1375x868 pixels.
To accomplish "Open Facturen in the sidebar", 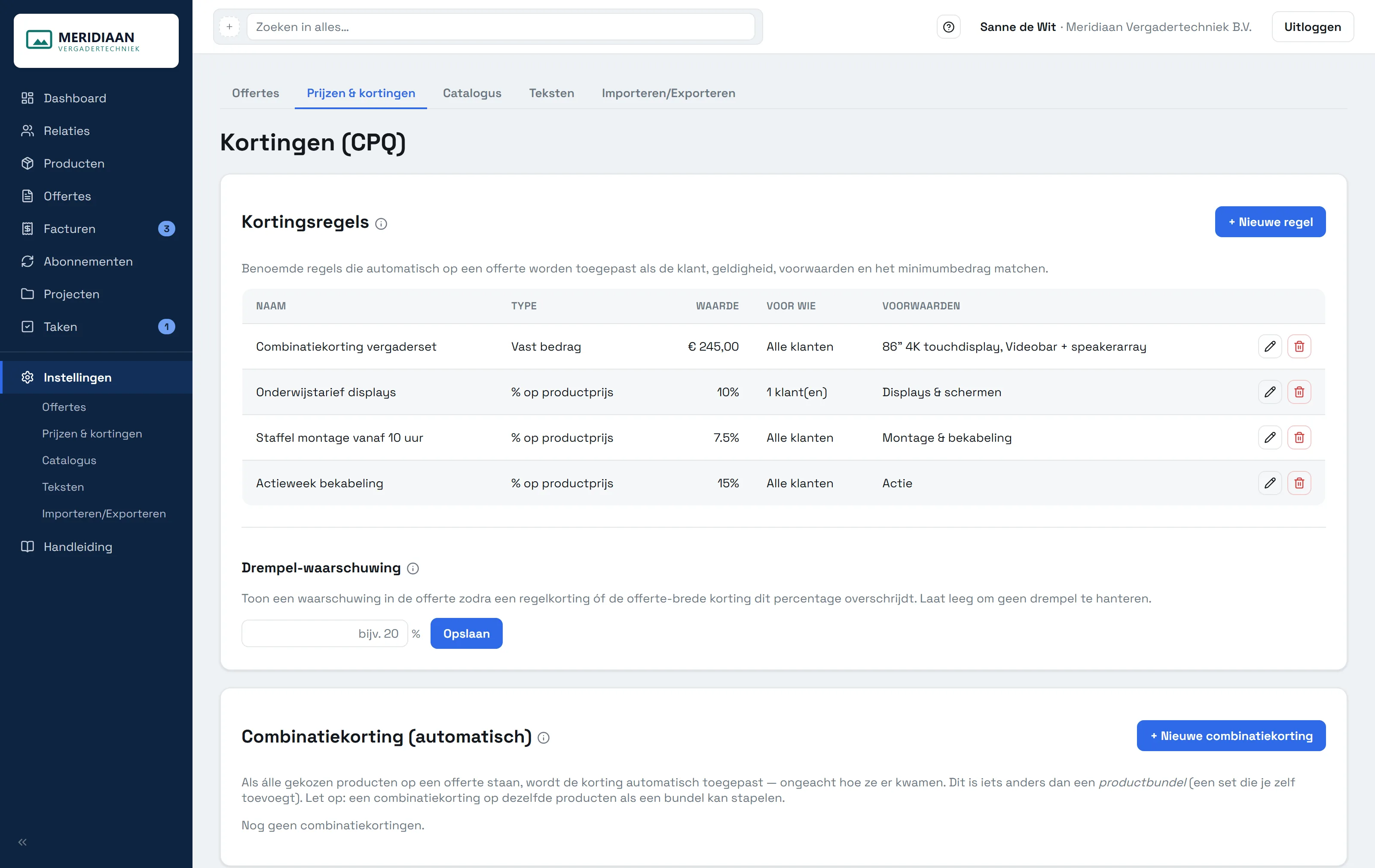I will pos(96,229).
